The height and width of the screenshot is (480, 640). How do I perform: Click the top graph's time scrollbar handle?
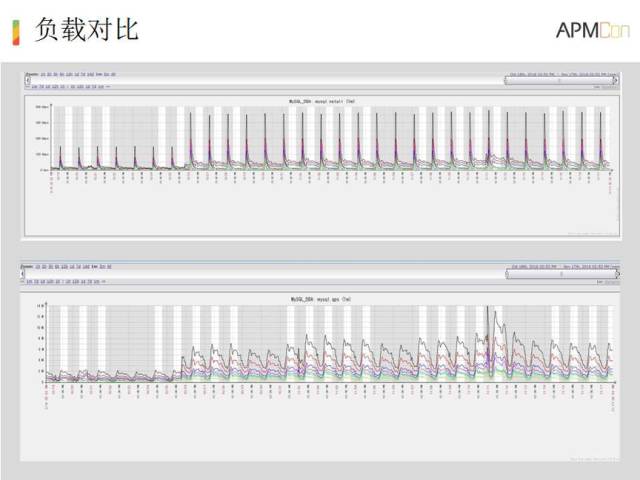click(559, 81)
